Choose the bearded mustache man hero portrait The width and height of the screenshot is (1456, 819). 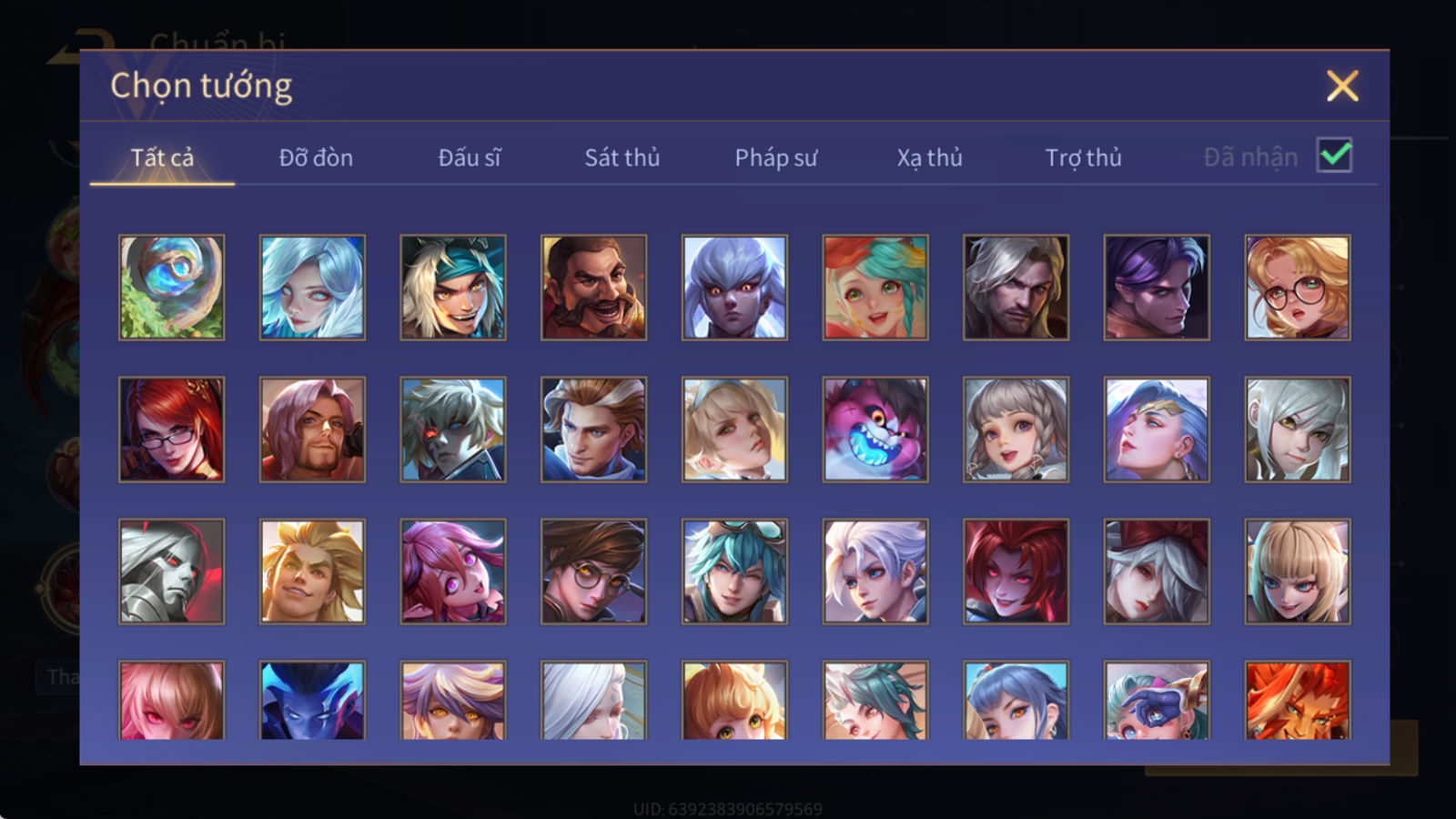593,288
